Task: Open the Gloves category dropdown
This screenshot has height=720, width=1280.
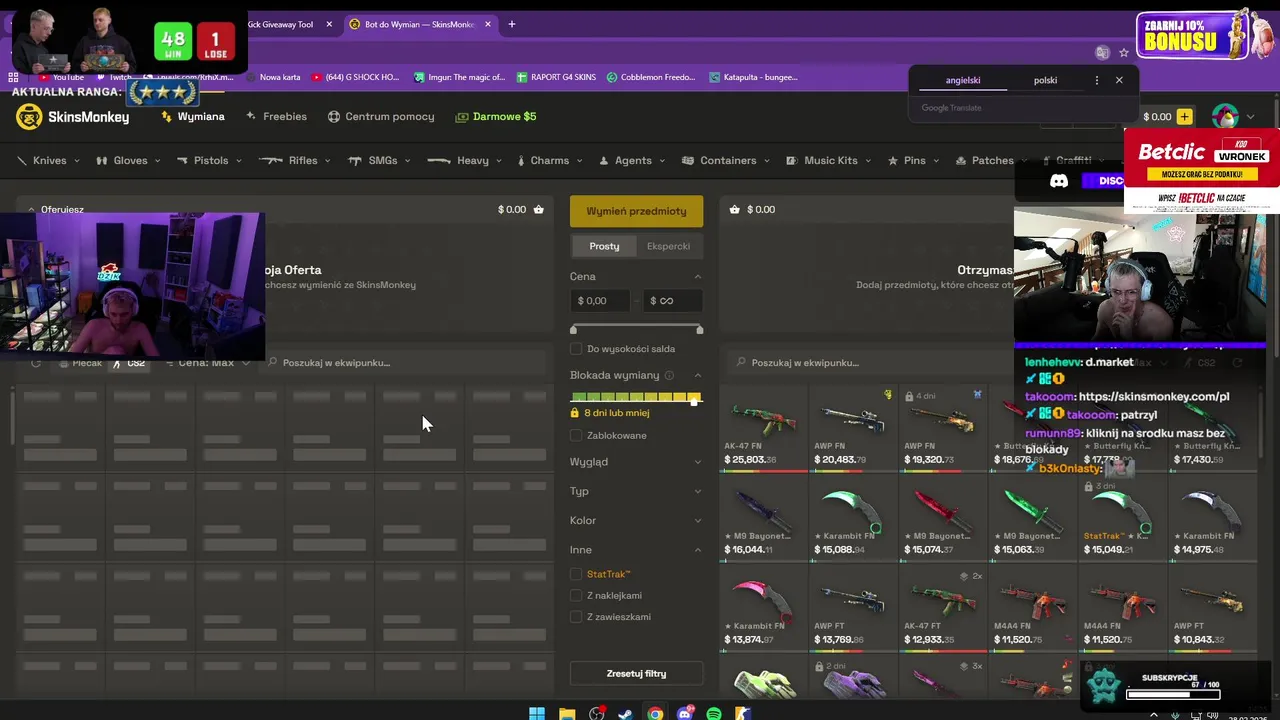Action: [x=128, y=160]
